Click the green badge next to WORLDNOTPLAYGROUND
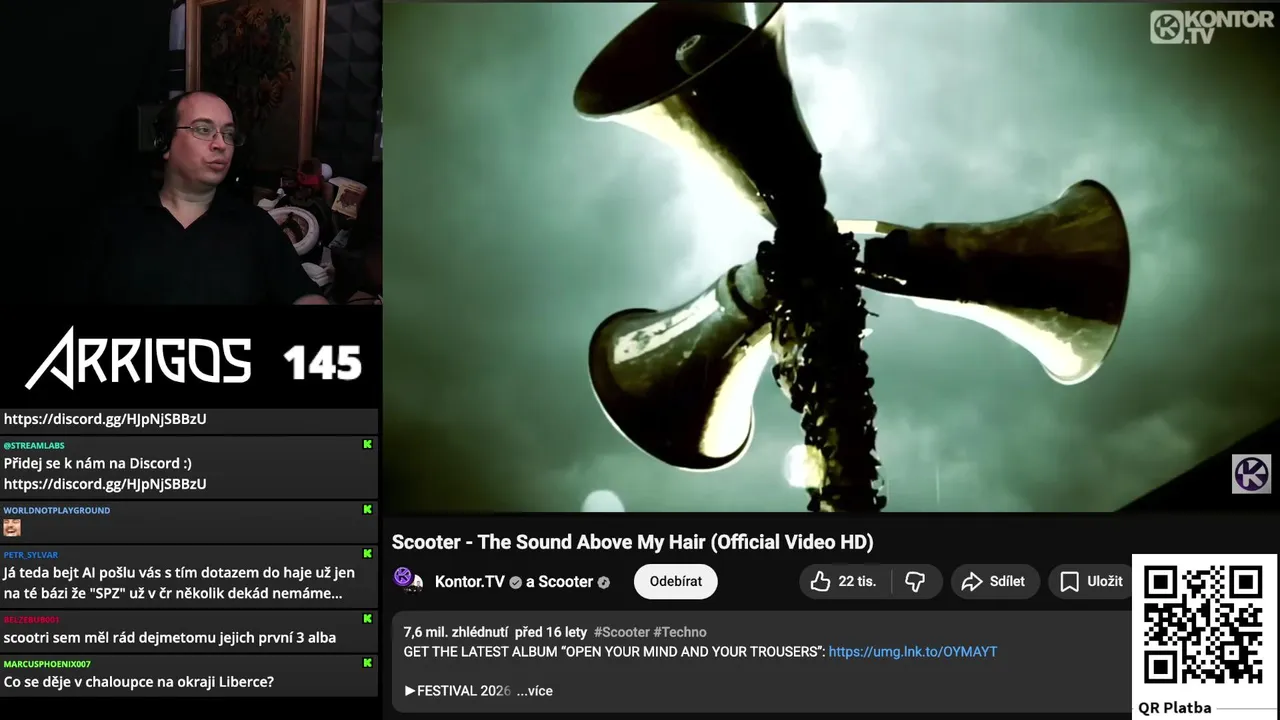The image size is (1280, 720). point(367,510)
